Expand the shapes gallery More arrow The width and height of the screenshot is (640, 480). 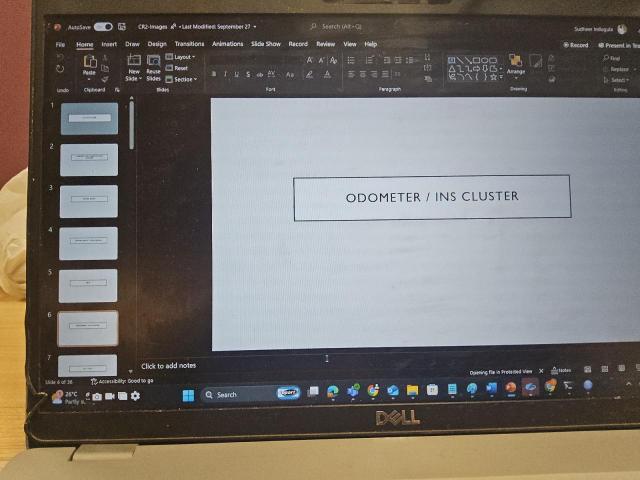tap(501, 77)
